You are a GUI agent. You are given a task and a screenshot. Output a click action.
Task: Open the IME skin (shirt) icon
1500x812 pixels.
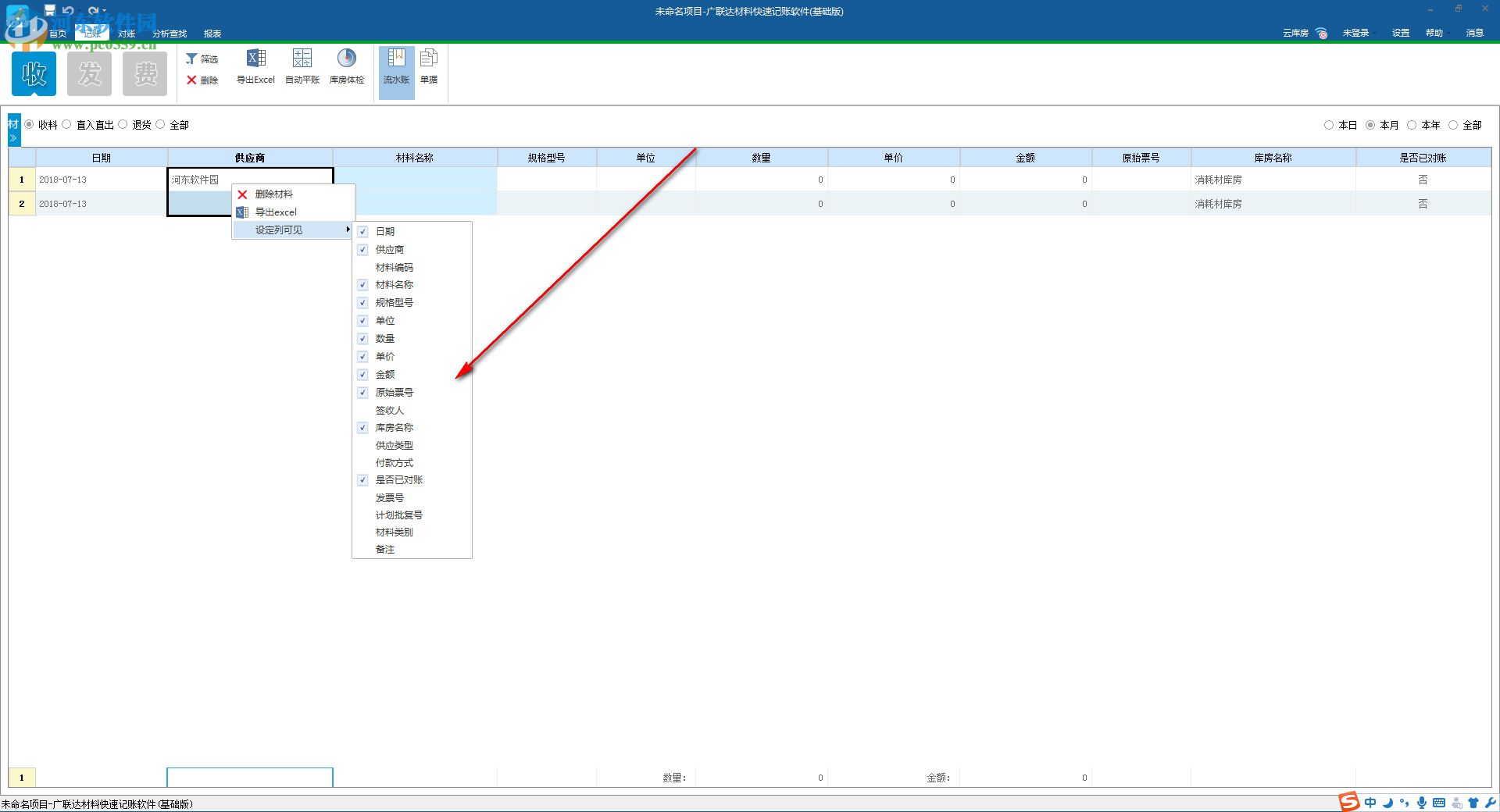(x=1473, y=803)
